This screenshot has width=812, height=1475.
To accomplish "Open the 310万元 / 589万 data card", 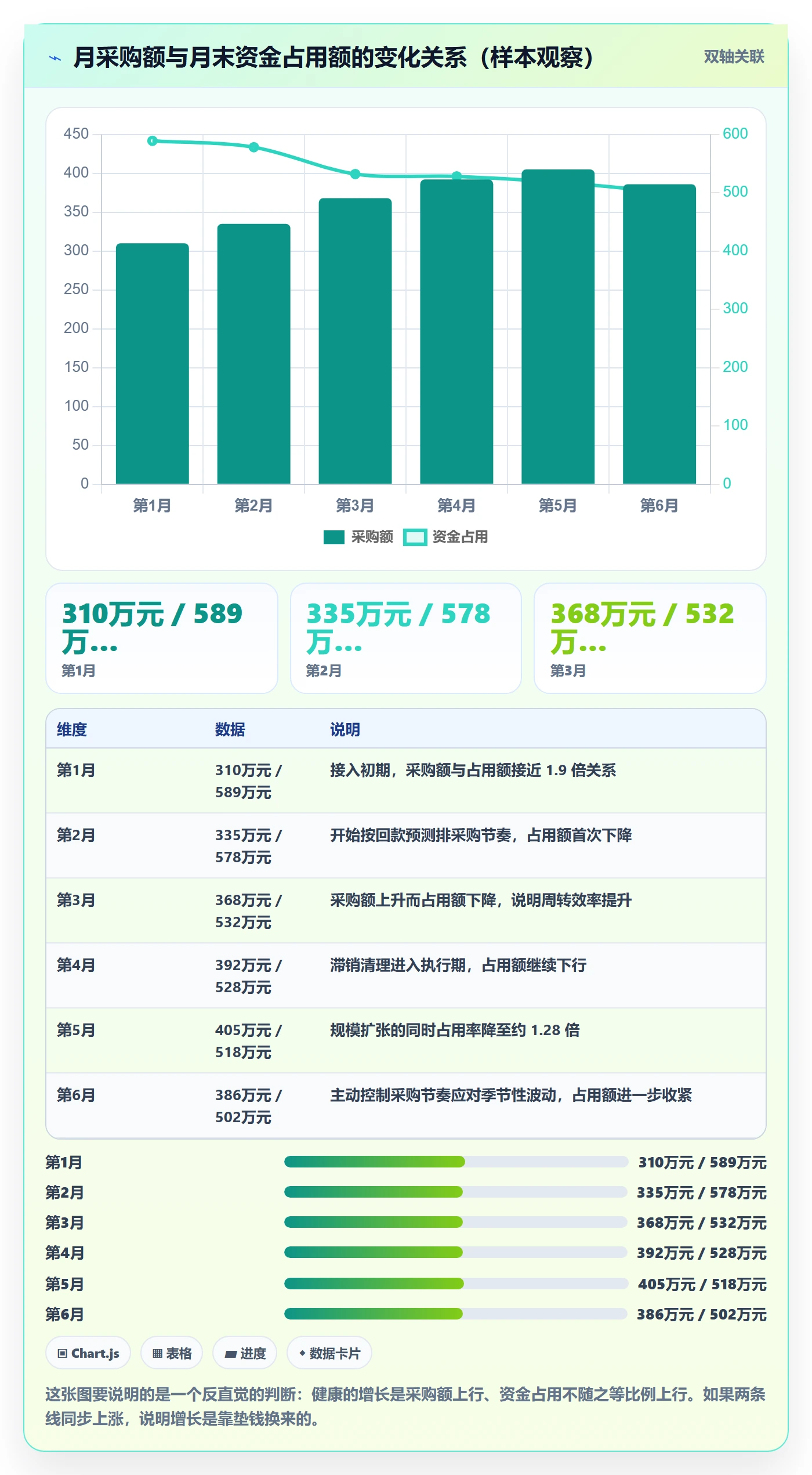I will [162, 638].
